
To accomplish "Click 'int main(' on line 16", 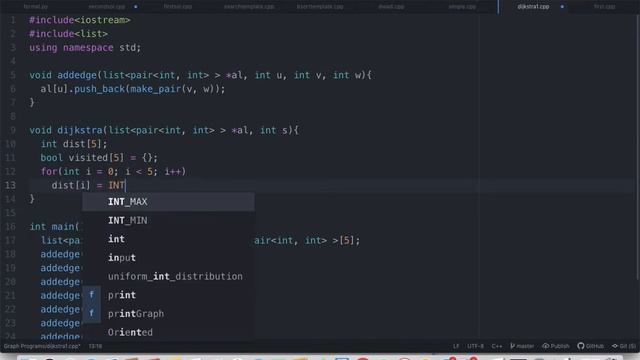I will click(54, 227).
